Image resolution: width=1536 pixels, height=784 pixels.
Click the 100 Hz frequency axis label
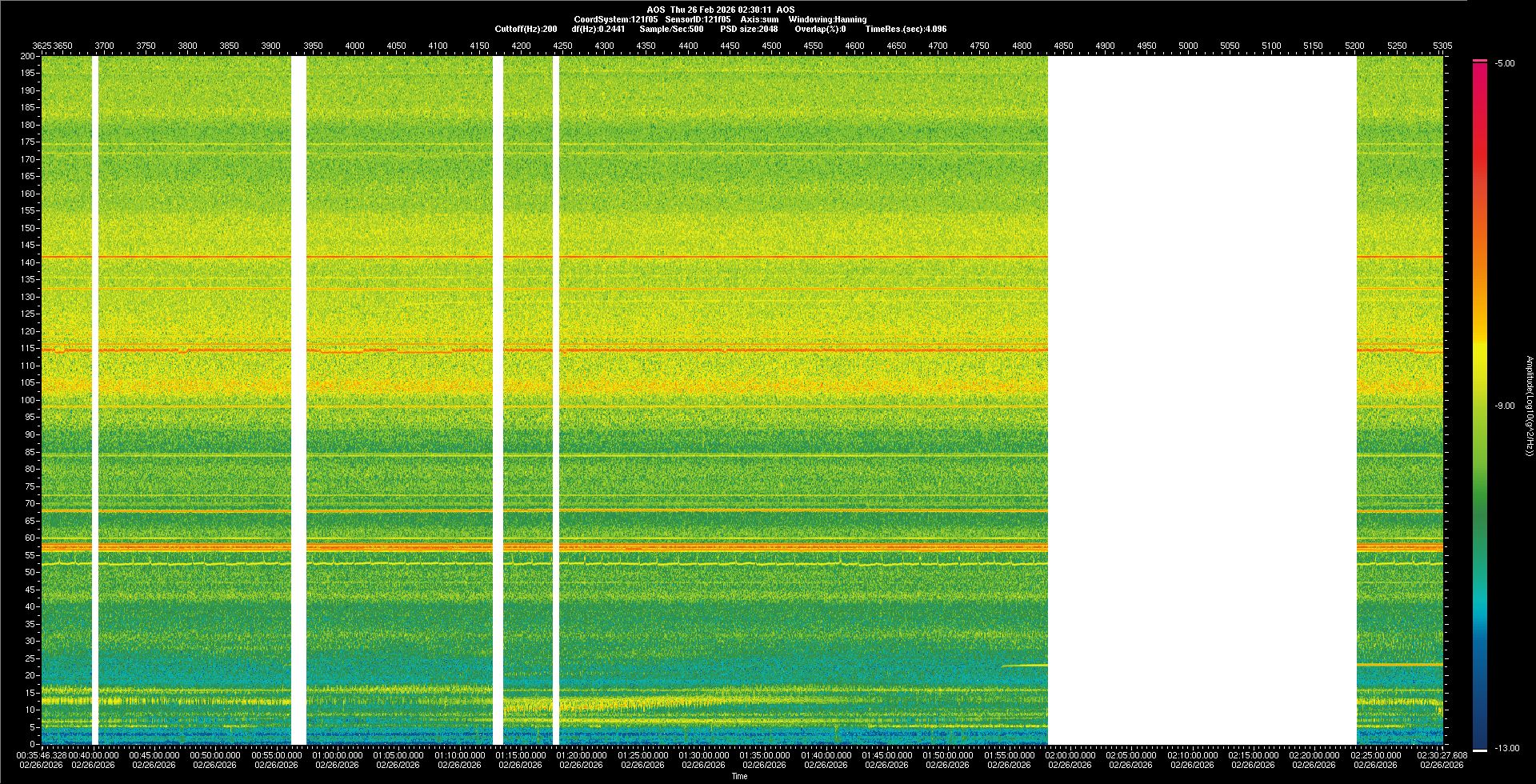tap(27, 400)
